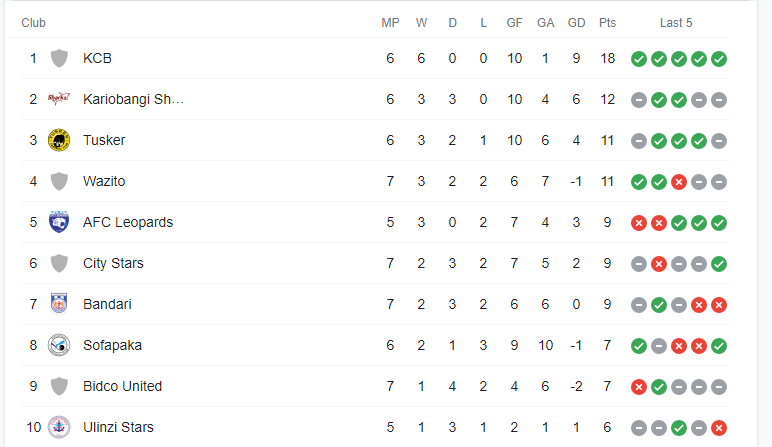Click the Tusker yellow elephant badge
This screenshot has height=447, width=772.
(59, 140)
